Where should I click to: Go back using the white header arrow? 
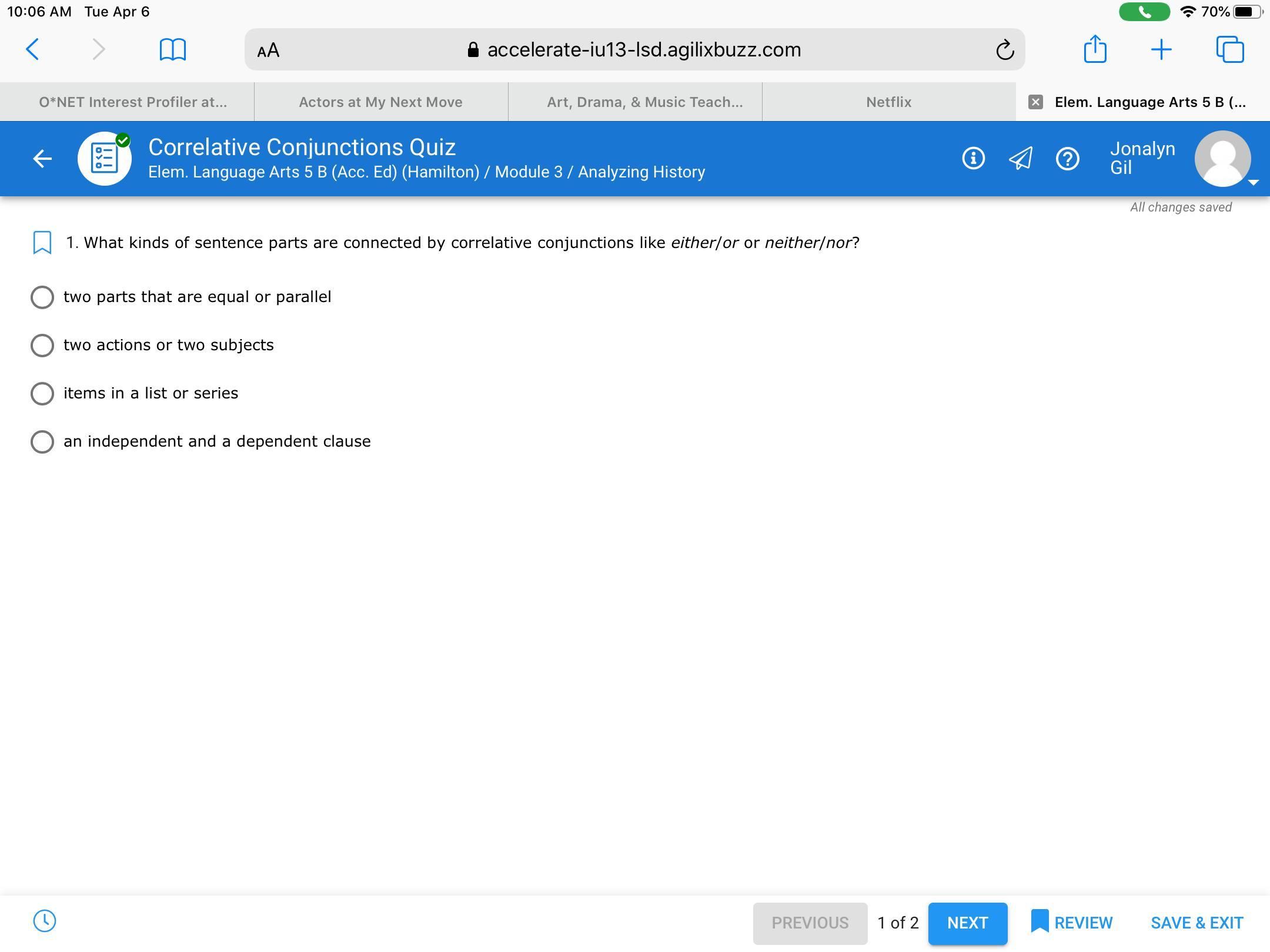42,159
